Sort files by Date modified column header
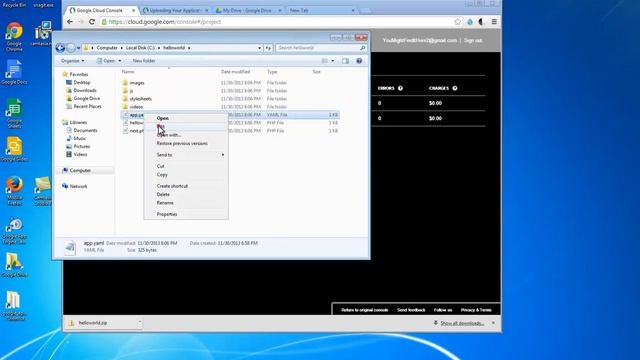Screen dimensions: 640x360 (236, 72)
